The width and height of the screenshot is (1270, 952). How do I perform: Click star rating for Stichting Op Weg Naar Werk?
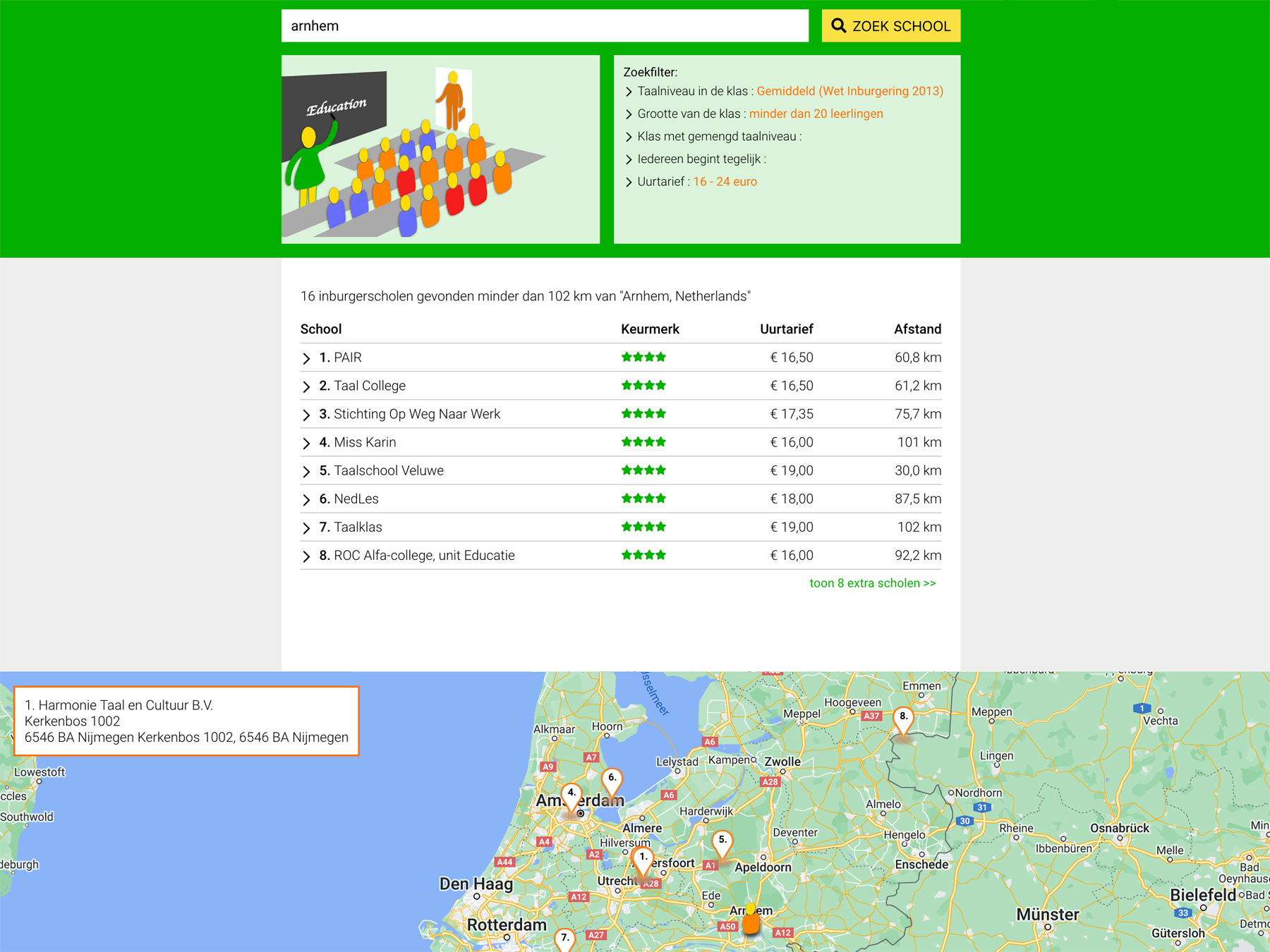[643, 413]
